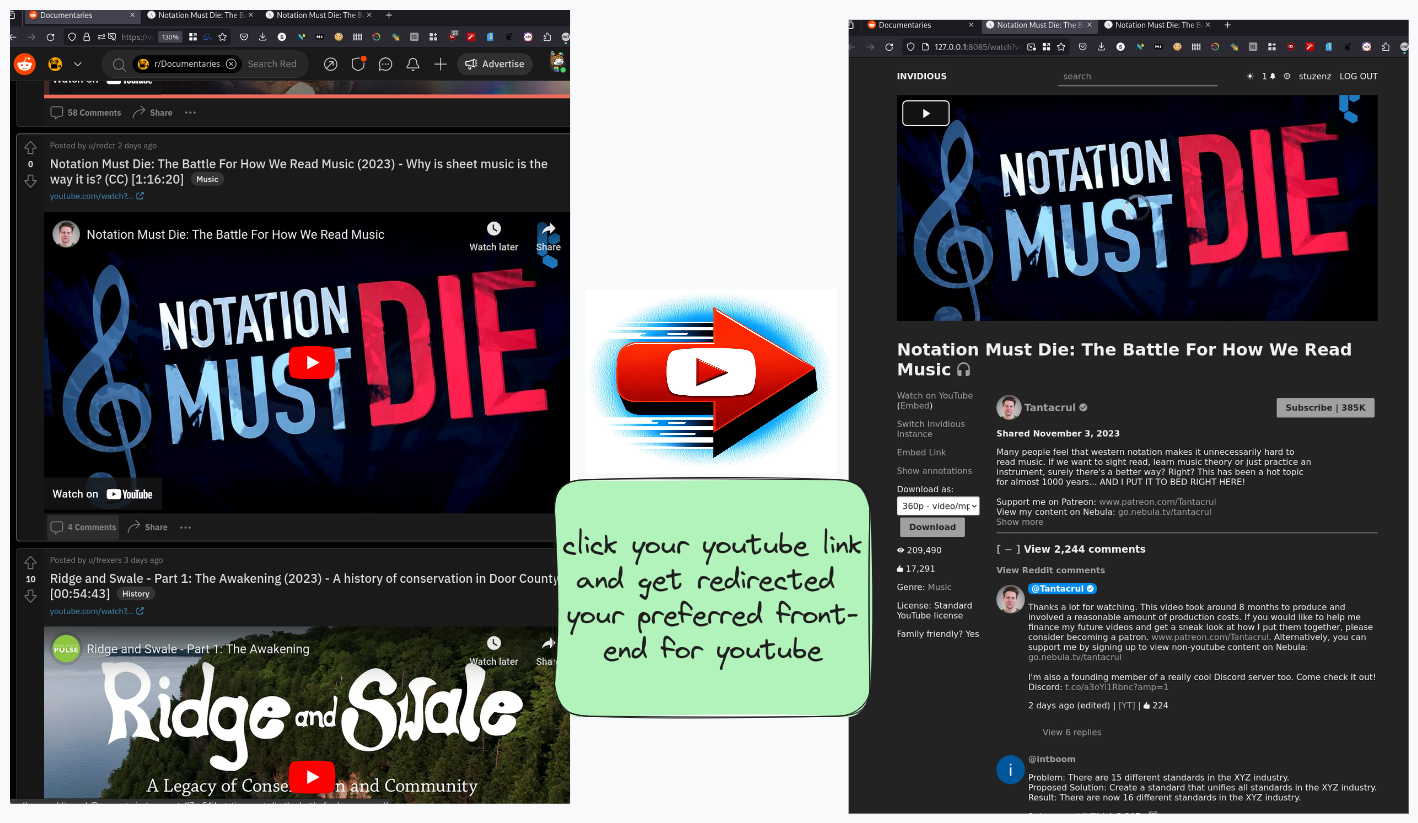Reload the Invidious page in the right browser
The height and width of the screenshot is (823, 1418).
tap(889, 47)
